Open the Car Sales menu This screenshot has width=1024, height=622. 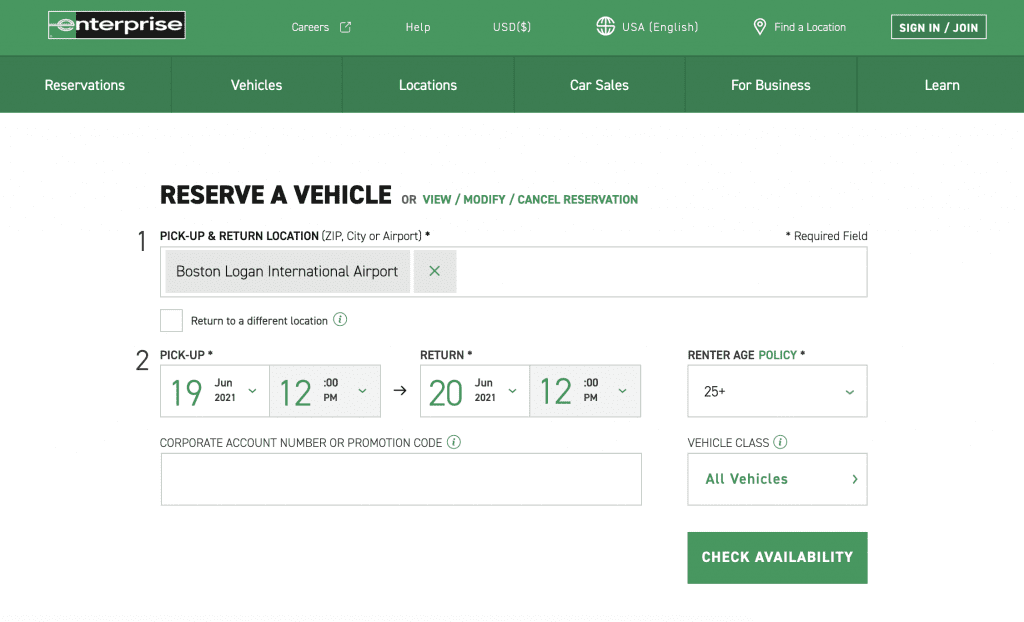click(600, 85)
